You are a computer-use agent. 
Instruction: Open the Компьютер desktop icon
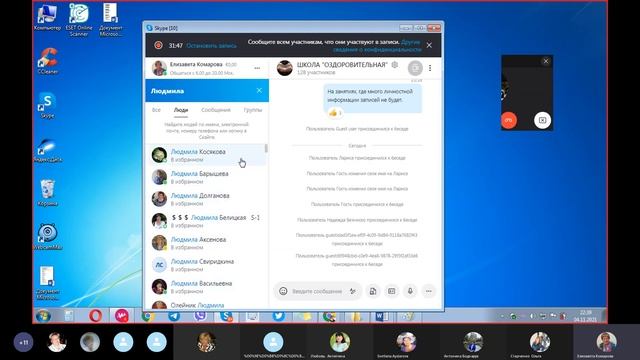tap(47, 18)
